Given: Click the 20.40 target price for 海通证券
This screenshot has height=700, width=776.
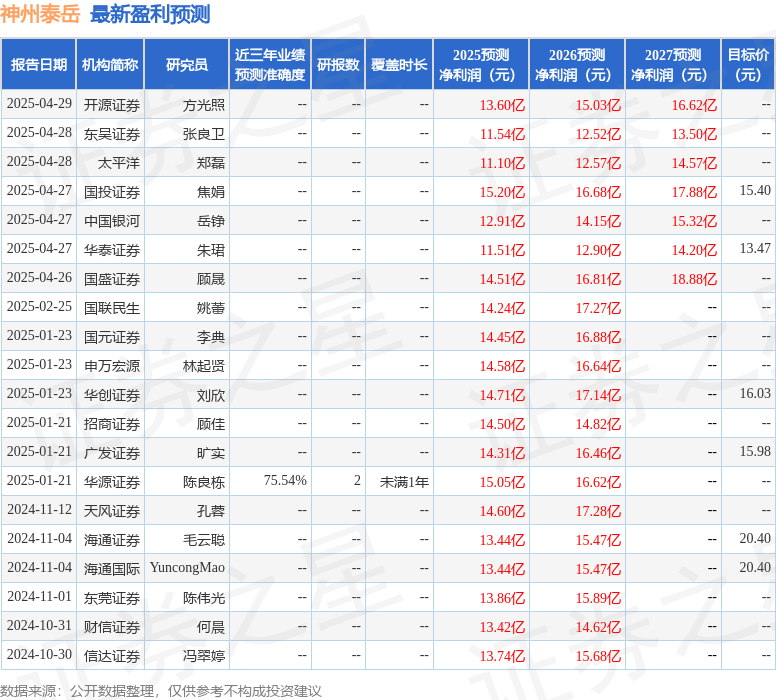Looking at the screenshot, I should [x=755, y=539].
